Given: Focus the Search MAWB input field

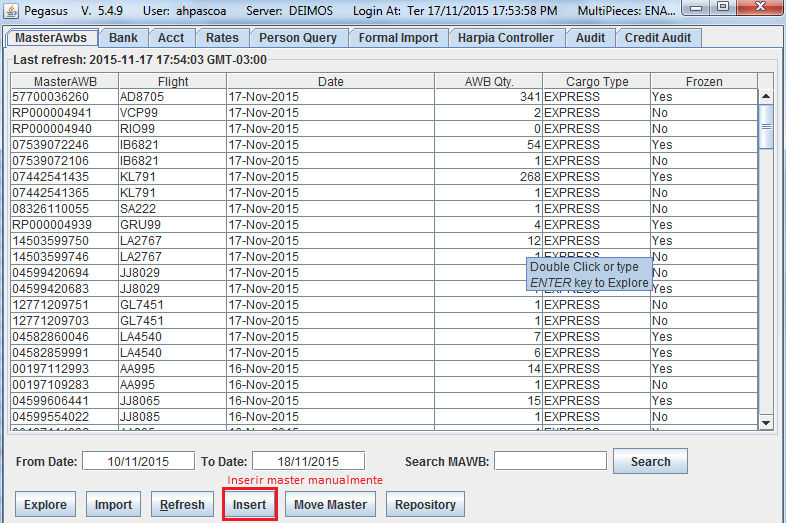Looking at the screenshot, I should coord(550,461).
